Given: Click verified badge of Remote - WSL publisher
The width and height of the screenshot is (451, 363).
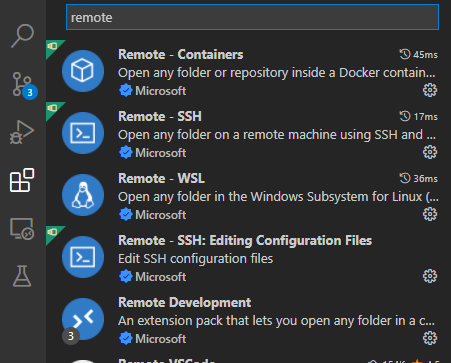Looking at the screenshot, I should tap(126, 215).
